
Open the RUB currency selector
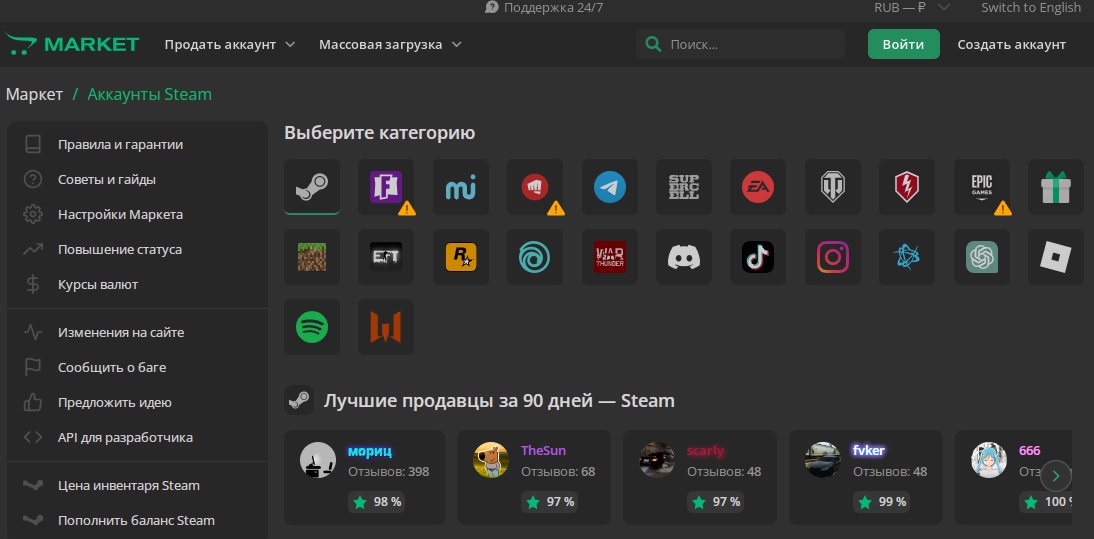[911, 8]
